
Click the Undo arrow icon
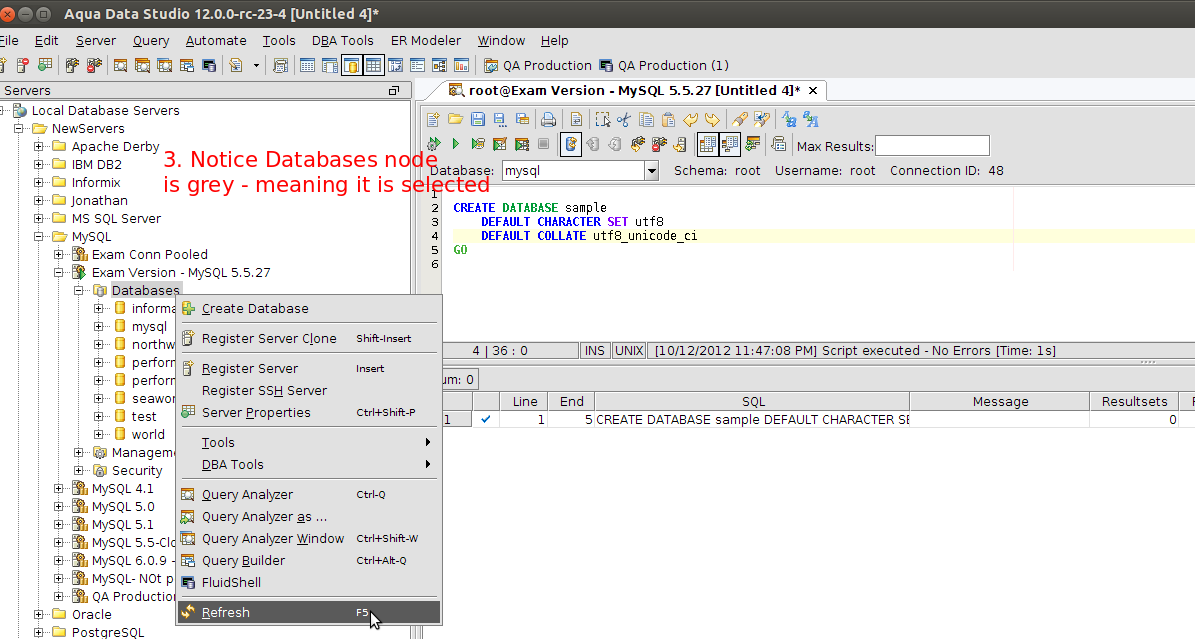coord(690,120)
